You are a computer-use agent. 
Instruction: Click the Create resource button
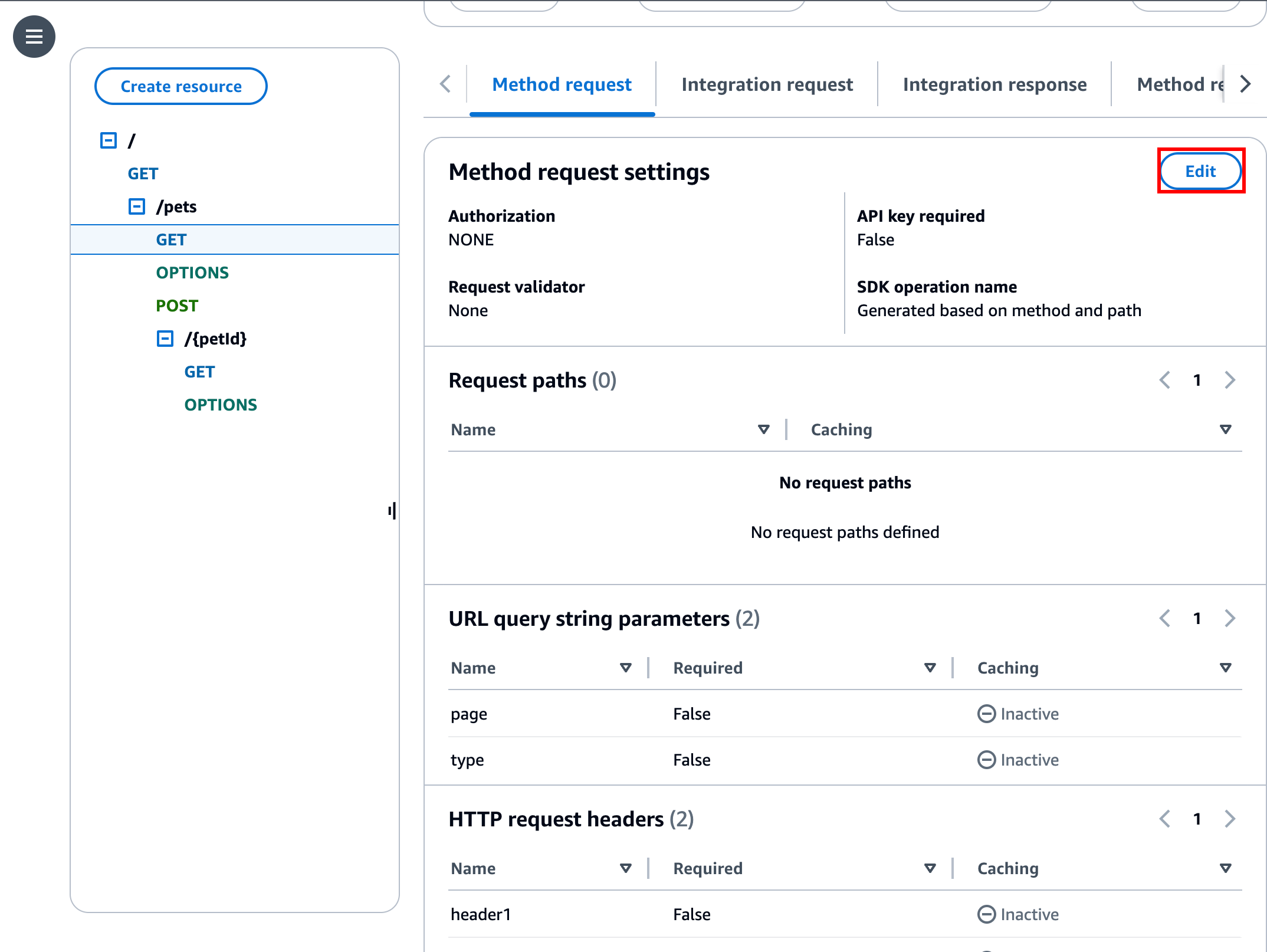pos(180,86)
